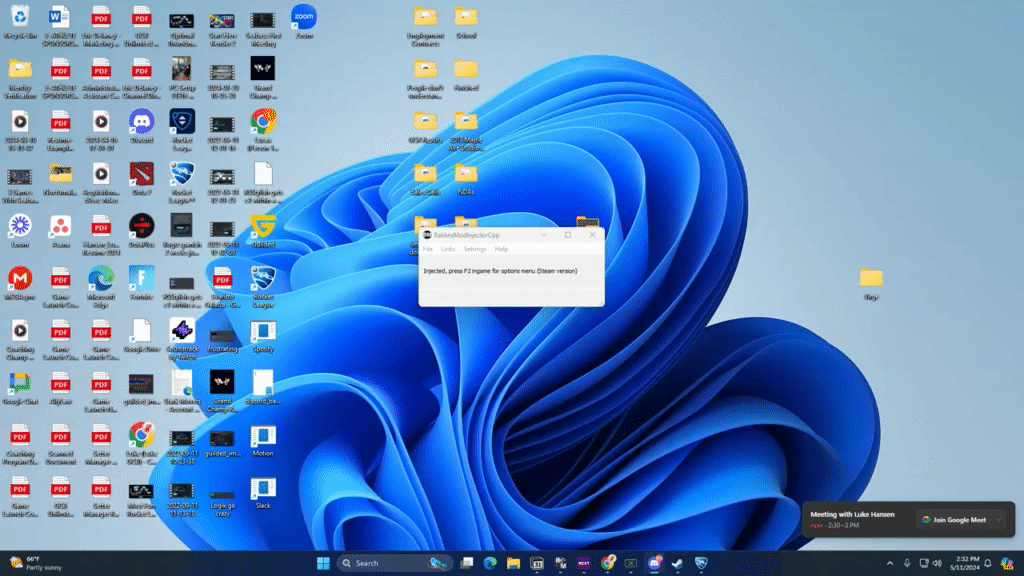Select the Logik go crazy file
This screenshot has width=1024, height=576.
pos(223,502)
